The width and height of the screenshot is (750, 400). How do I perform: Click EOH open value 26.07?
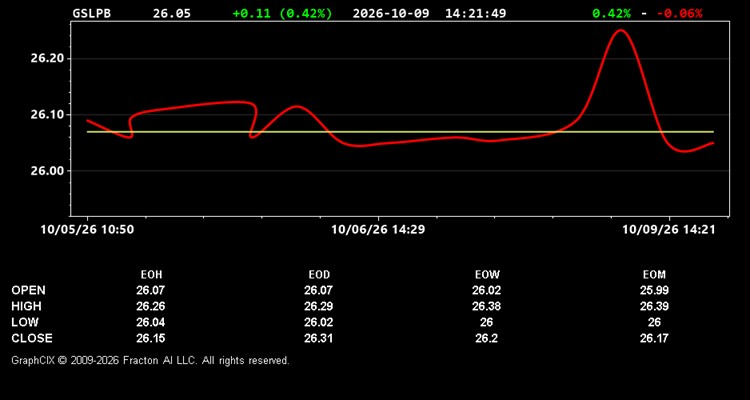tap(151, 290)
